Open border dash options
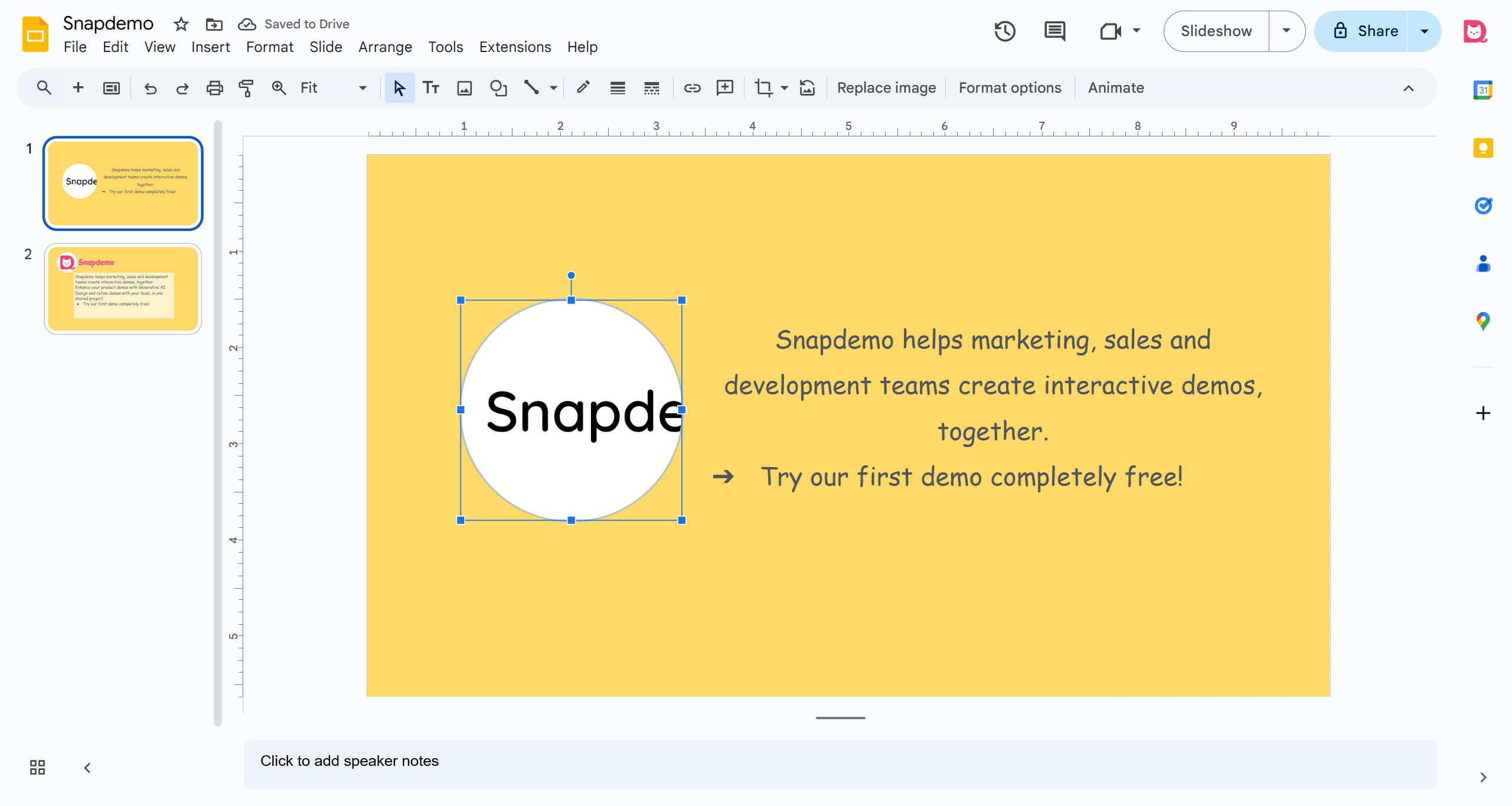1512x806 pixels. pyautogui.click(x=651, y=88)
